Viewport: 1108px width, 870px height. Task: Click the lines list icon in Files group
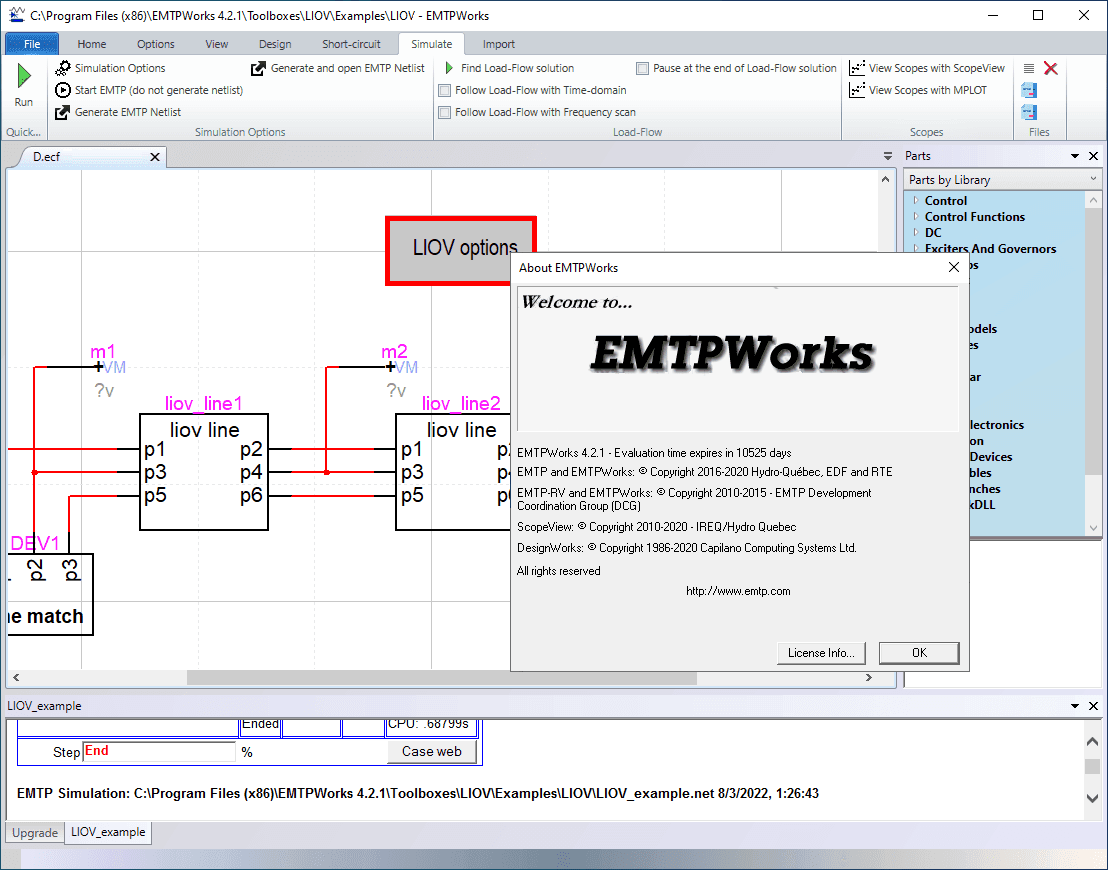[1029, 69]
